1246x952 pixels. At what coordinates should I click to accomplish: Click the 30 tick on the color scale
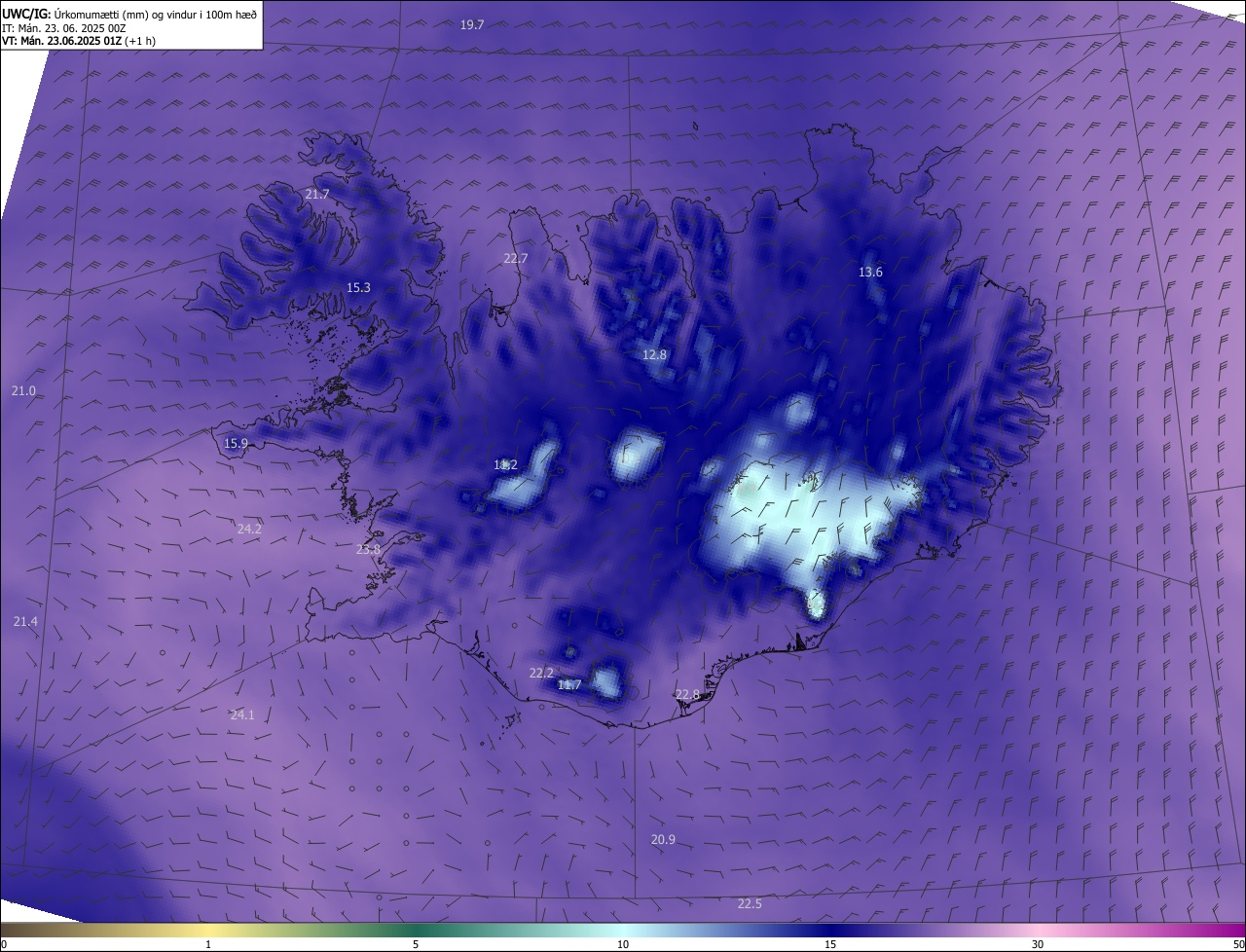1038,944
